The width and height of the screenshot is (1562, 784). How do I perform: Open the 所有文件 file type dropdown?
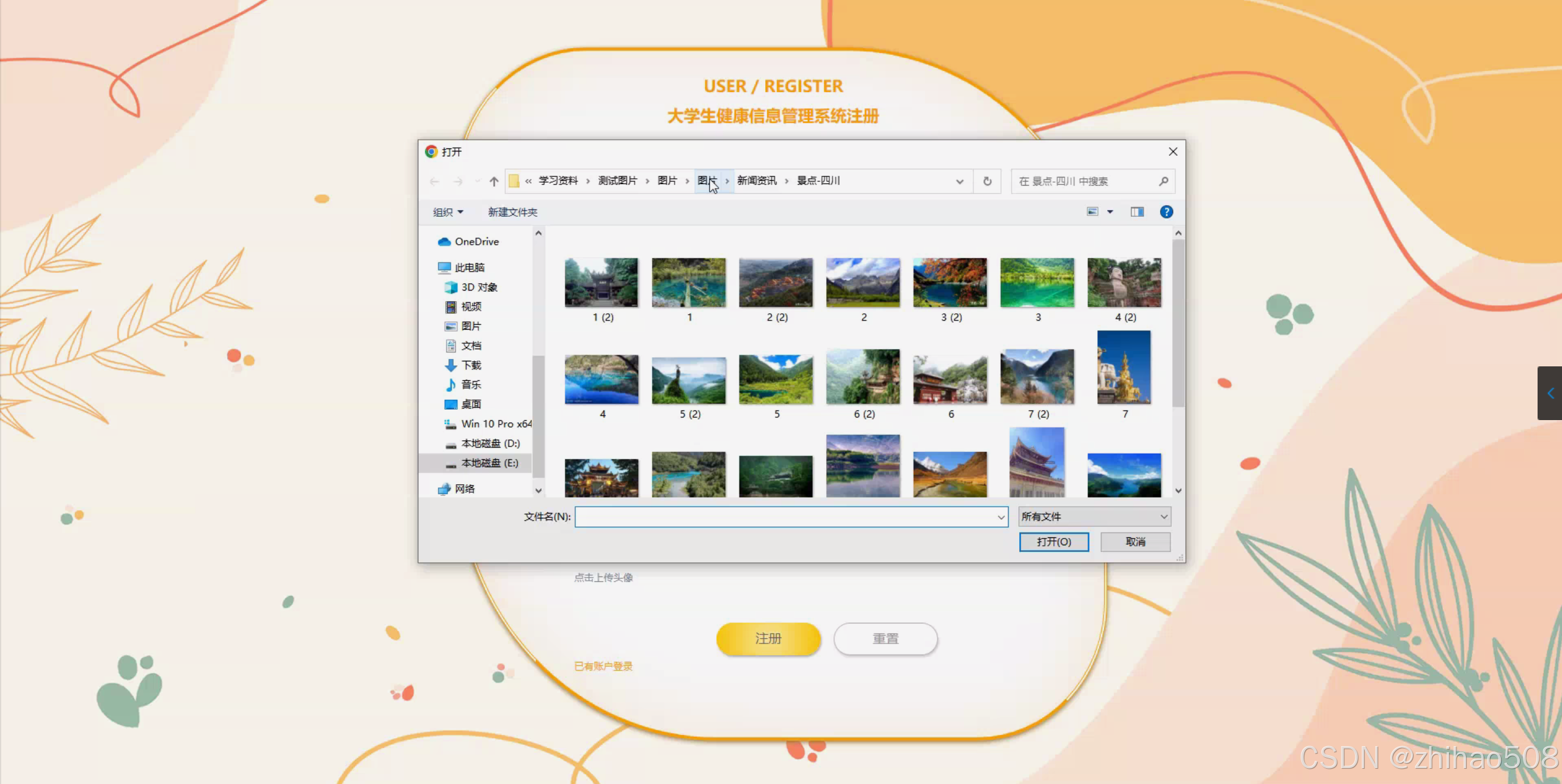click(x=1094, y=517)
